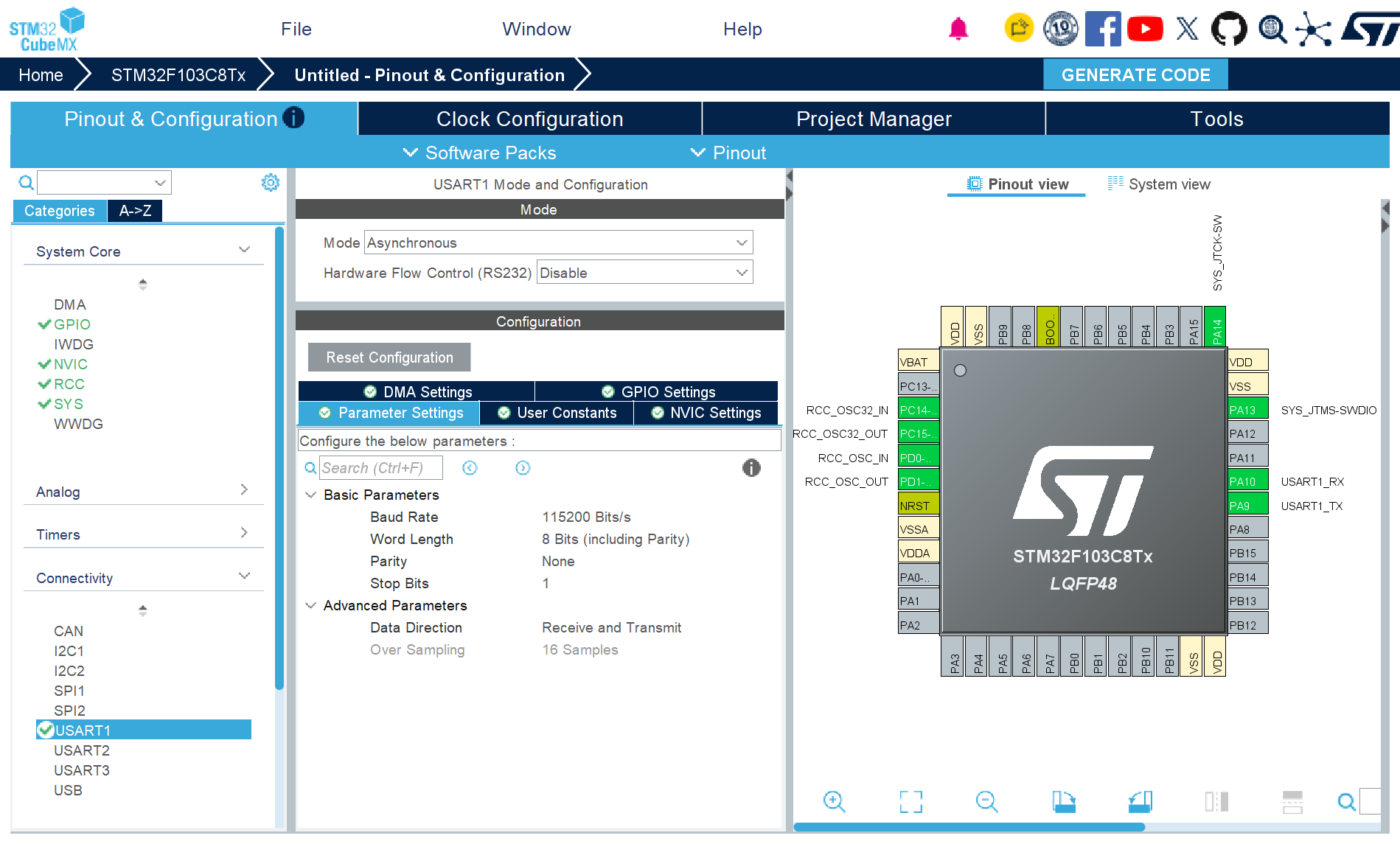Click the categories panel vertical scrollbar
This screenshot has width=1400, height=844.
[279, 458]
